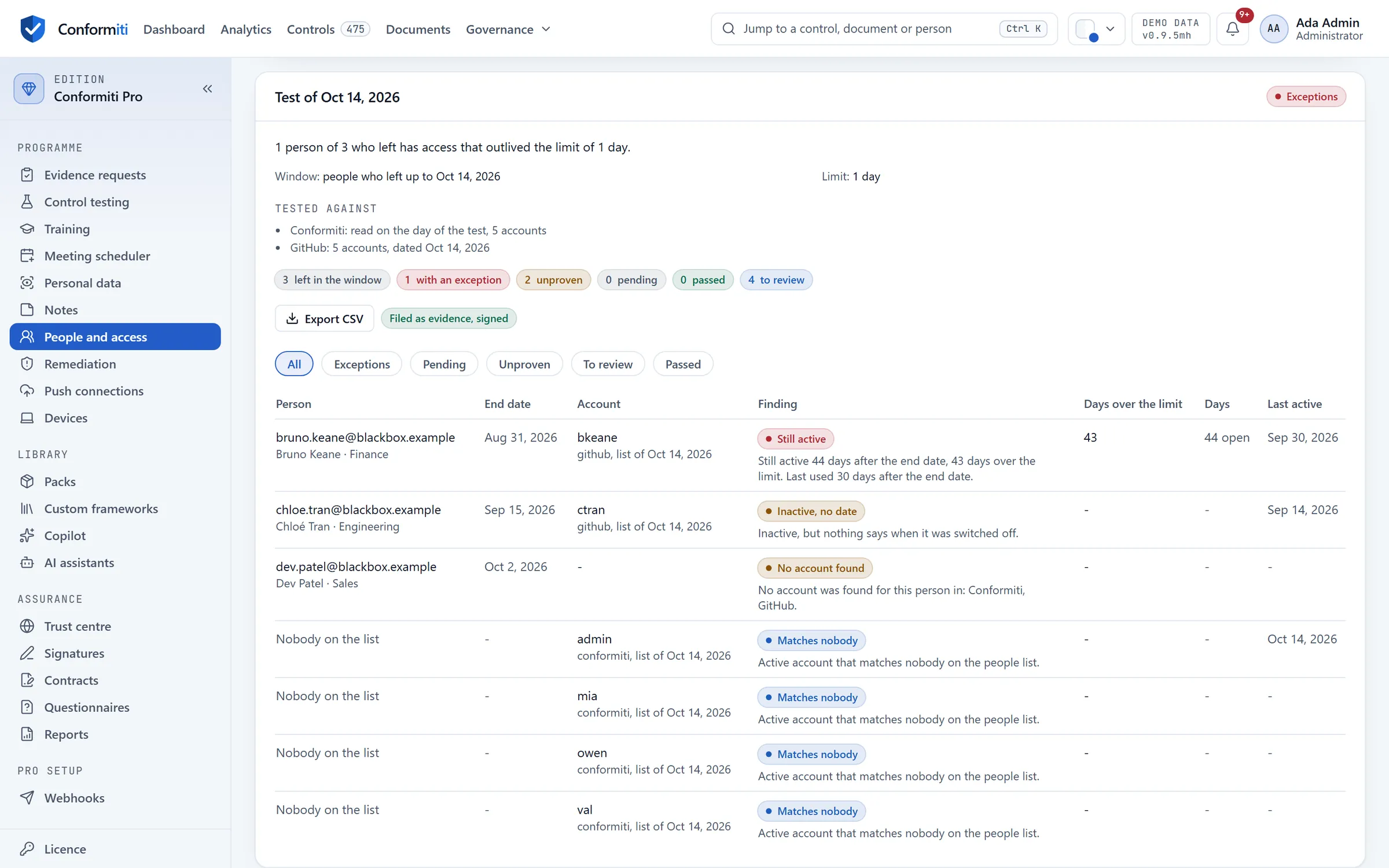
Task: Filter rows by Exceptions pill
Action: point(362,364)
